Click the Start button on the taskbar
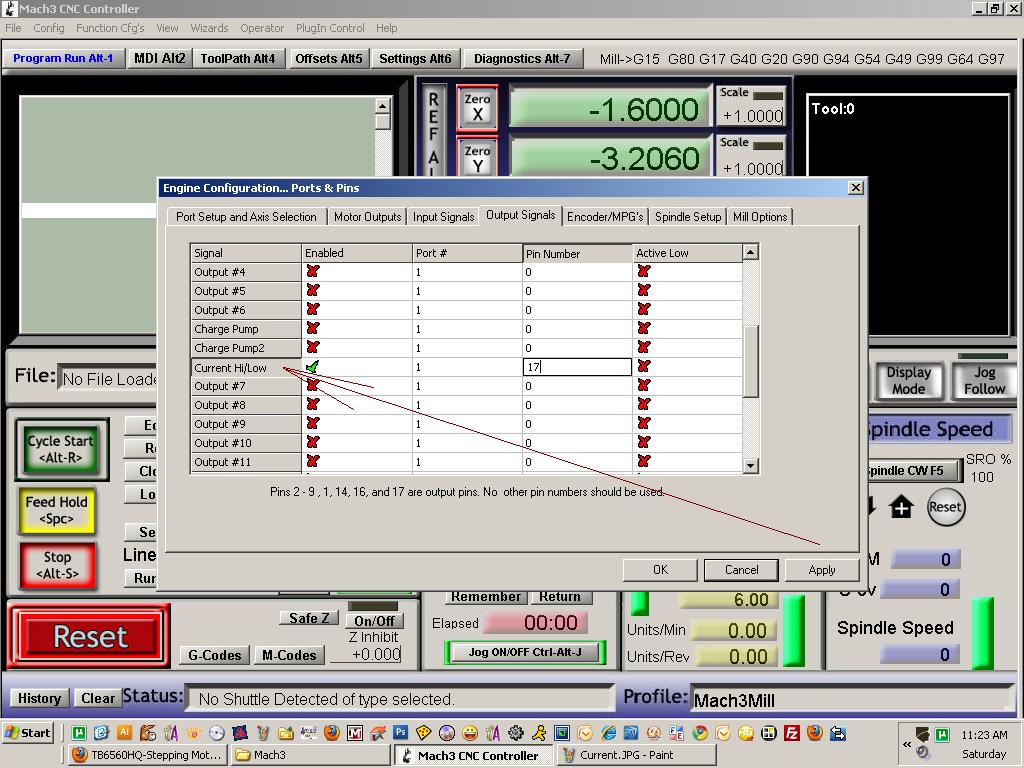The height and width of the screenshot is (768, 1024). point(27,733)
